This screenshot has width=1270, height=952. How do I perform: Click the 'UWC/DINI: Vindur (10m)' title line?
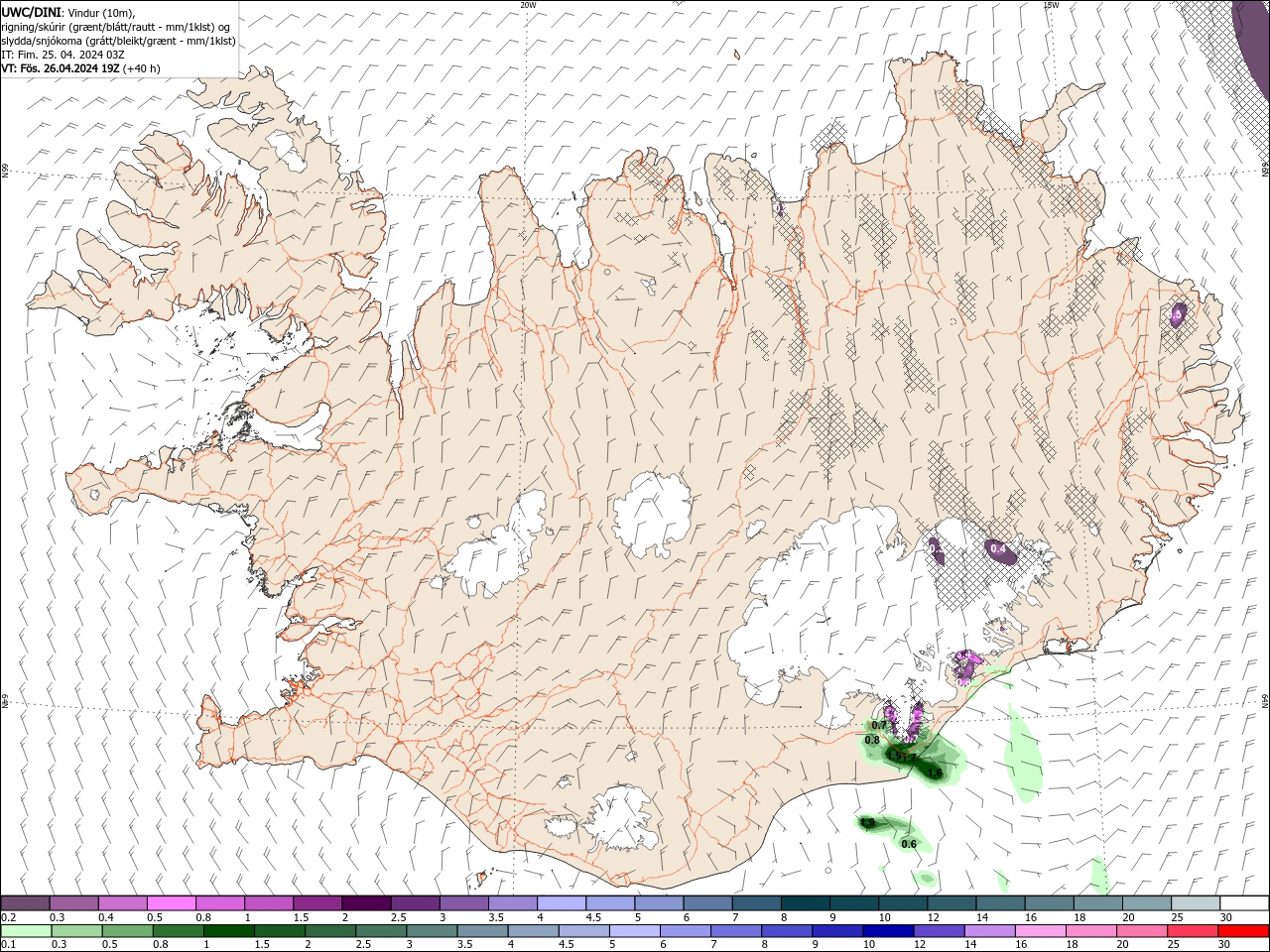(x=68, y=12)
